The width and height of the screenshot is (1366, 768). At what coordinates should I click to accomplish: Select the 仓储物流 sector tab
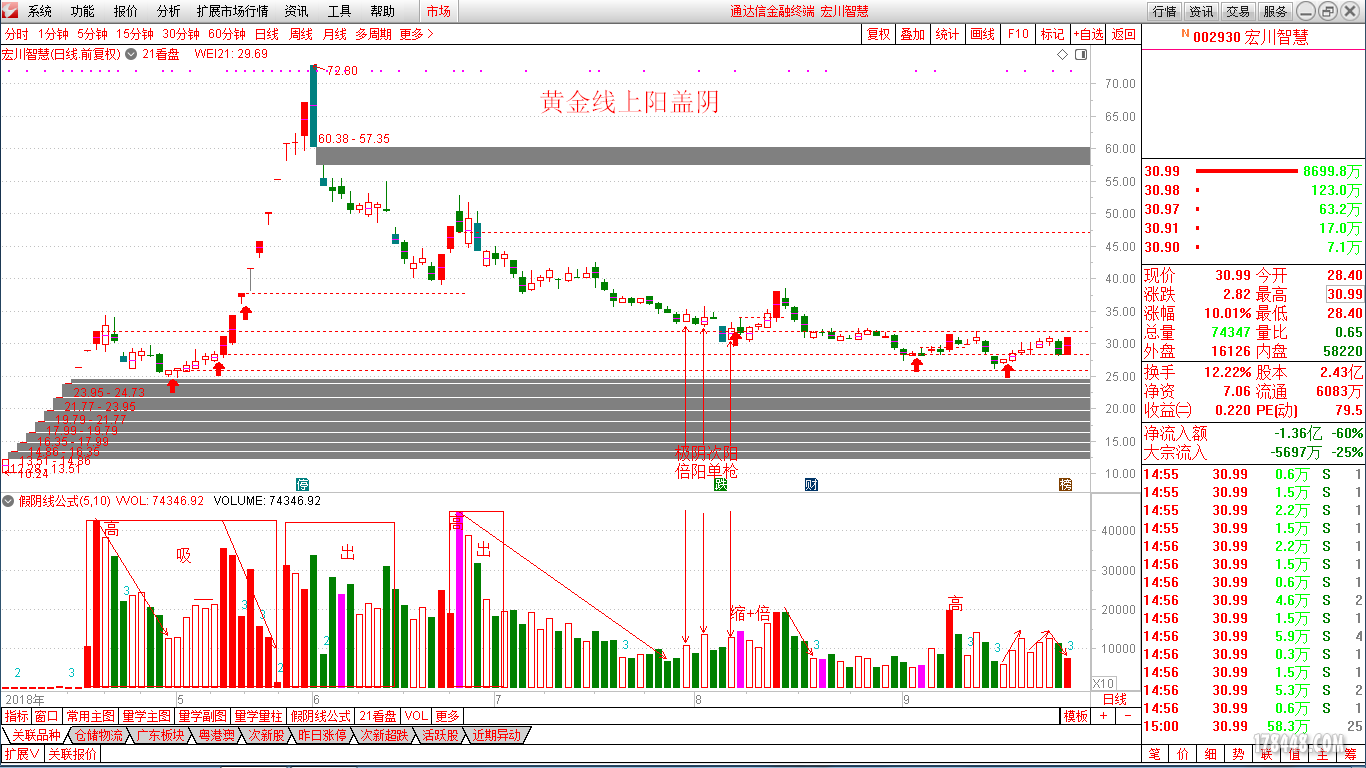(x=99, y=735)
